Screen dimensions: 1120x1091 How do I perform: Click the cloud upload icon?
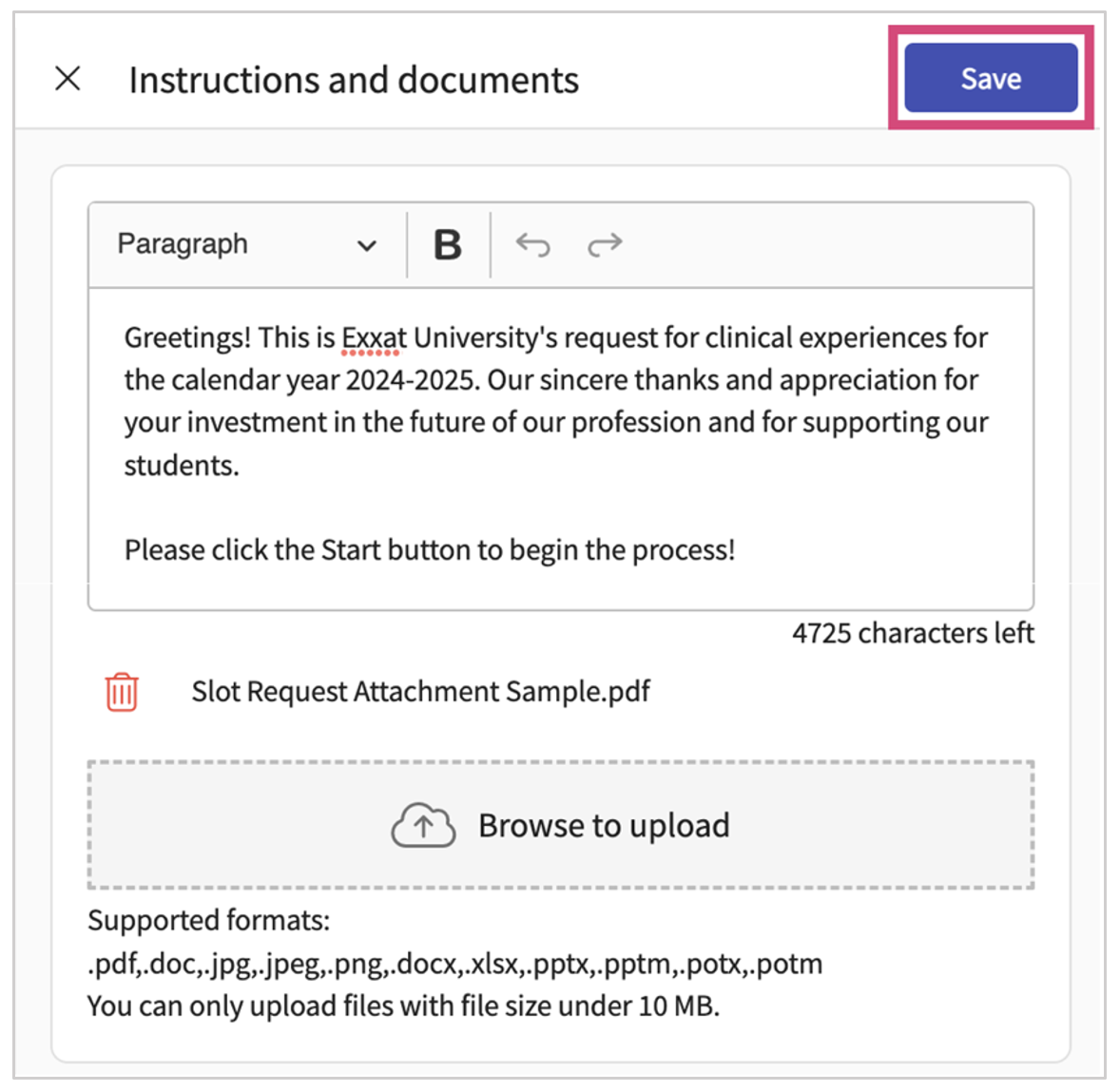(x=423, y=825)
